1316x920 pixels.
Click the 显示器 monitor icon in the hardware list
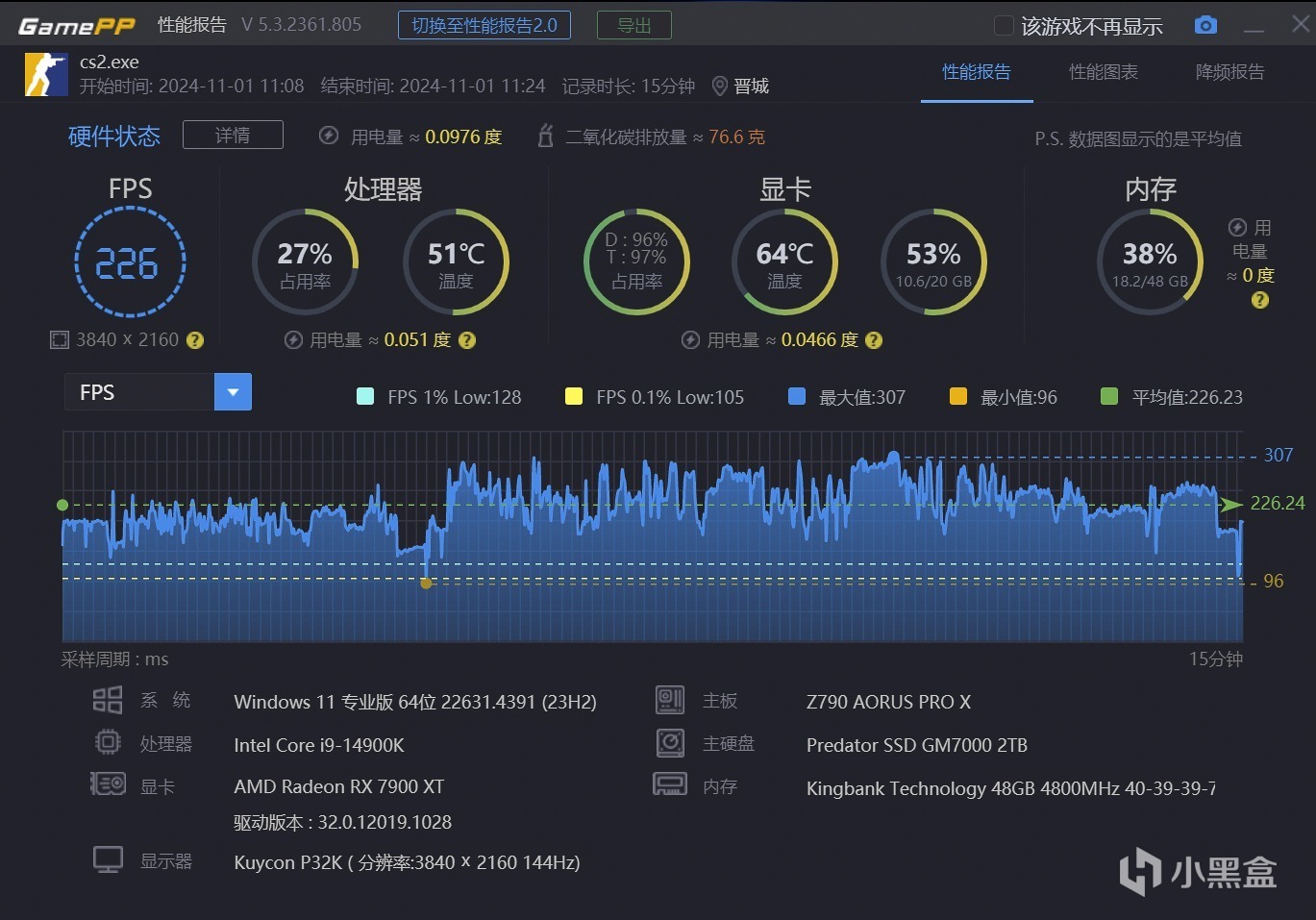pyautogui.click(x=108, y=859)
